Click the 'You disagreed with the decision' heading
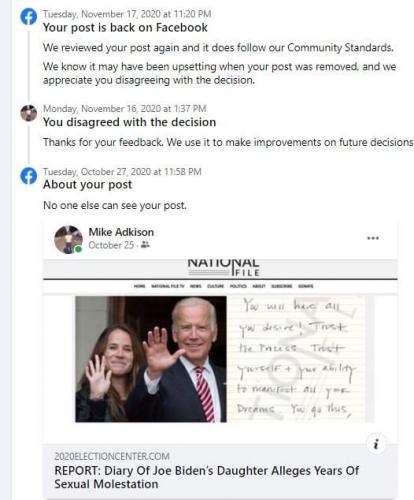414x500 pixels. pyautogui.click(x=129, y=122)
